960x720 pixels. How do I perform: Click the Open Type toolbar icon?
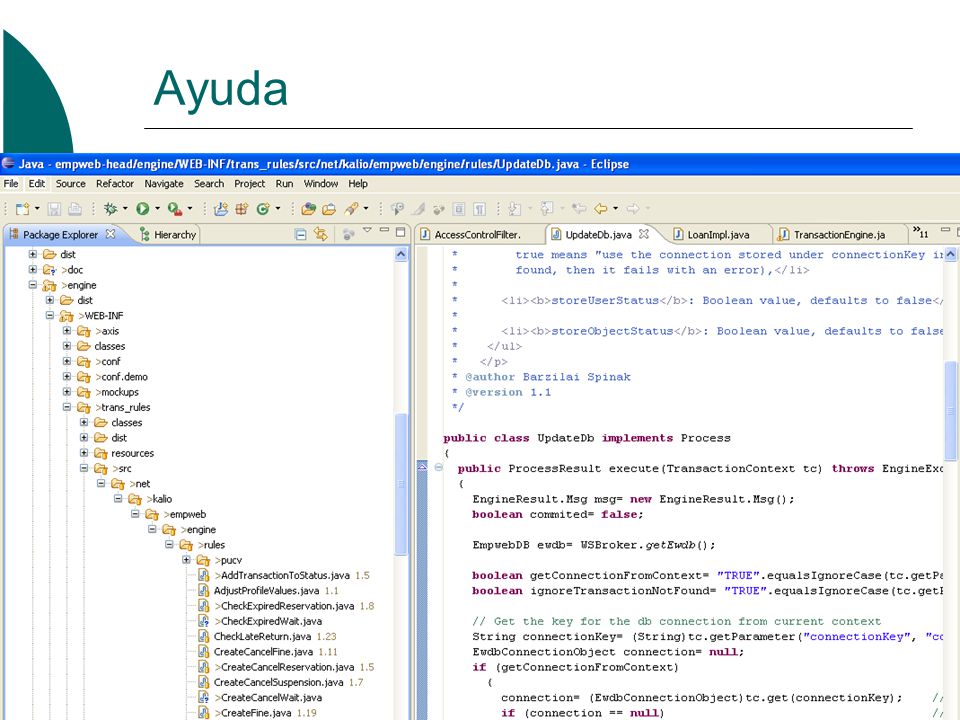[x=309, y=209]
